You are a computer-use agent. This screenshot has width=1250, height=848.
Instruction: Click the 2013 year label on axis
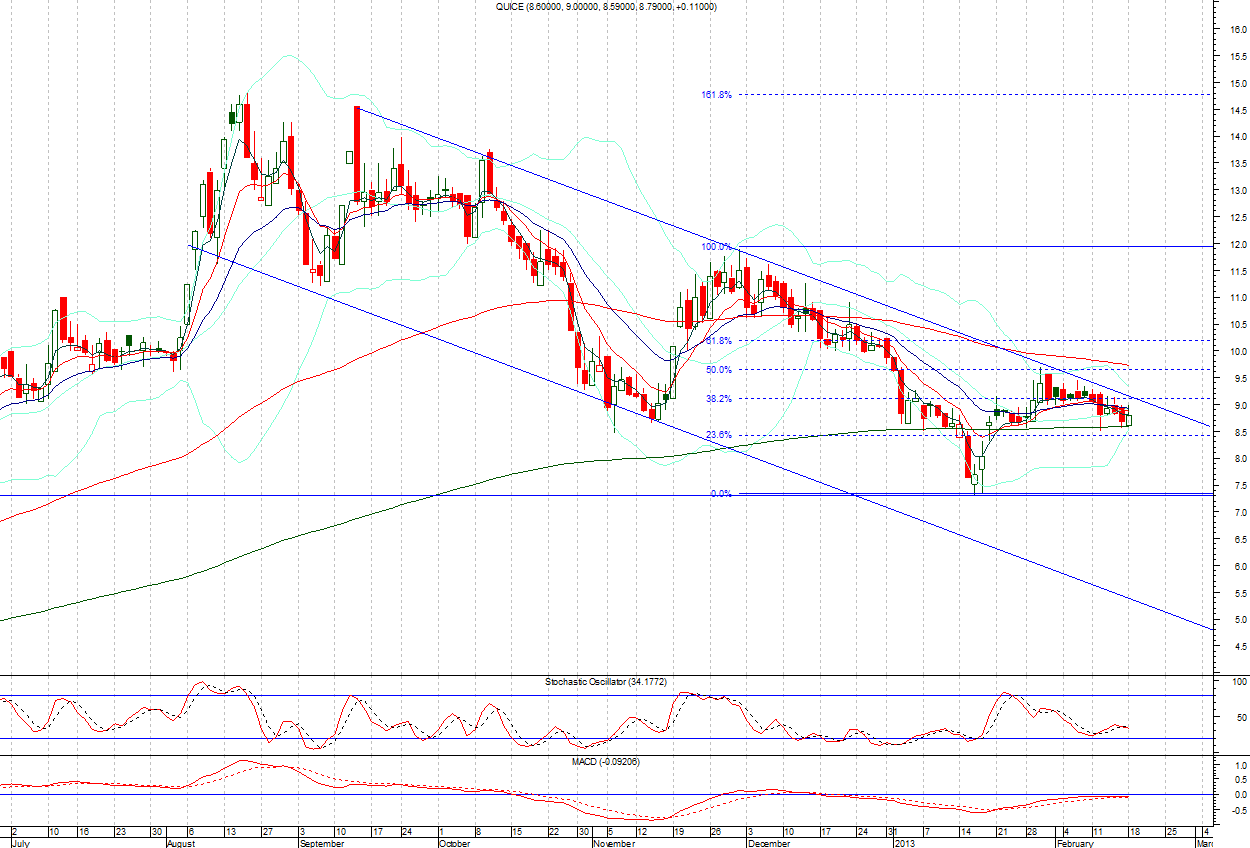click(905, 843)
